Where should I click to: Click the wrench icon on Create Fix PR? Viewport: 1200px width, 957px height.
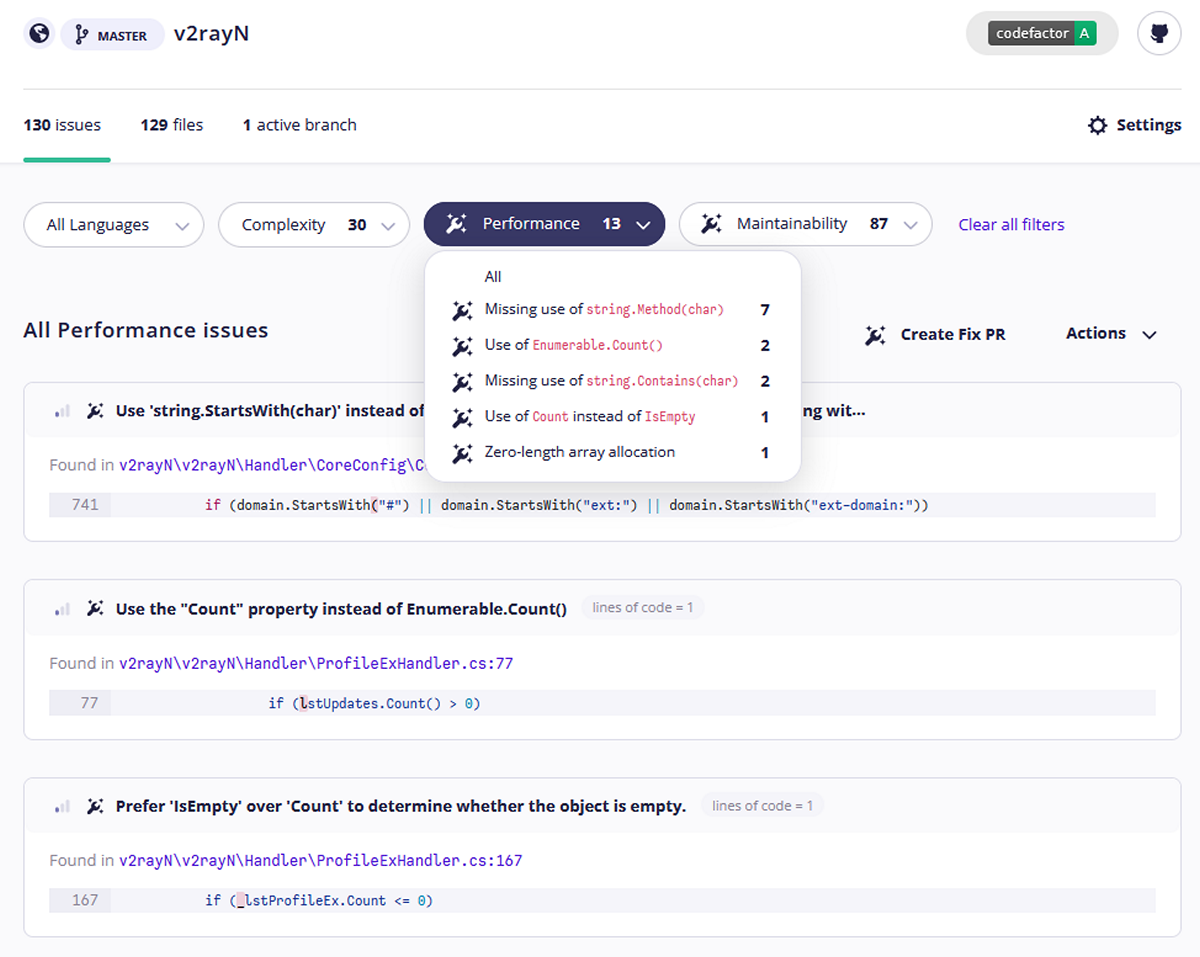tap(876, 335)
